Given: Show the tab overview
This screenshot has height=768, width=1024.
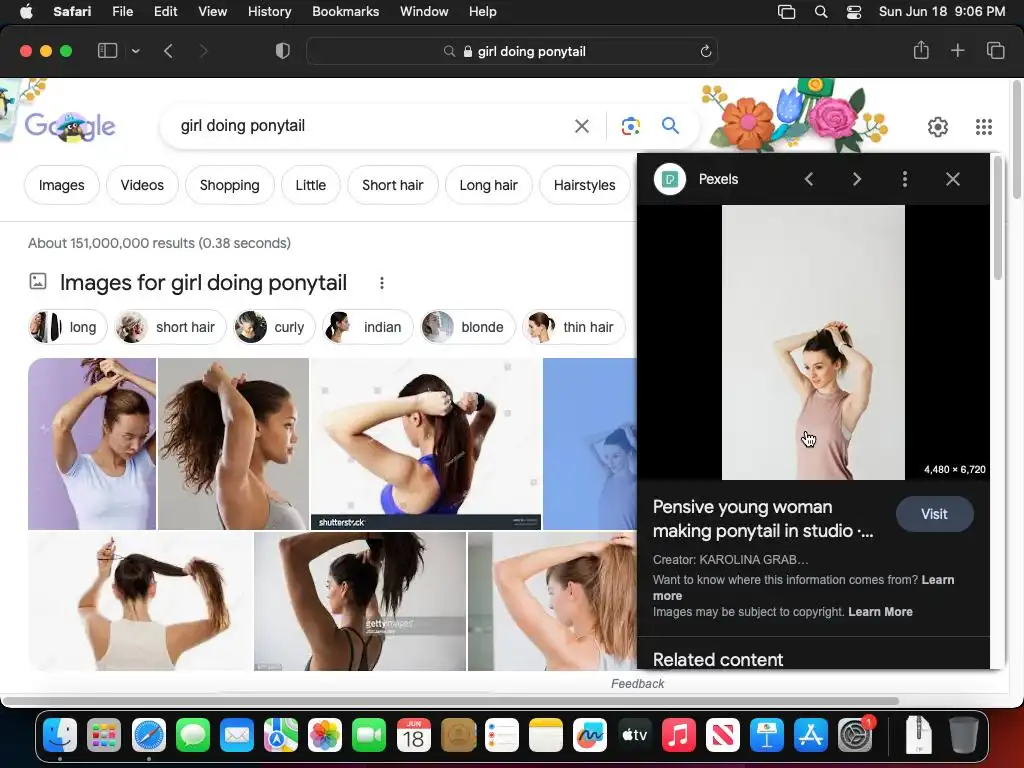Looking at the screenshot, I should coord(995,51).
